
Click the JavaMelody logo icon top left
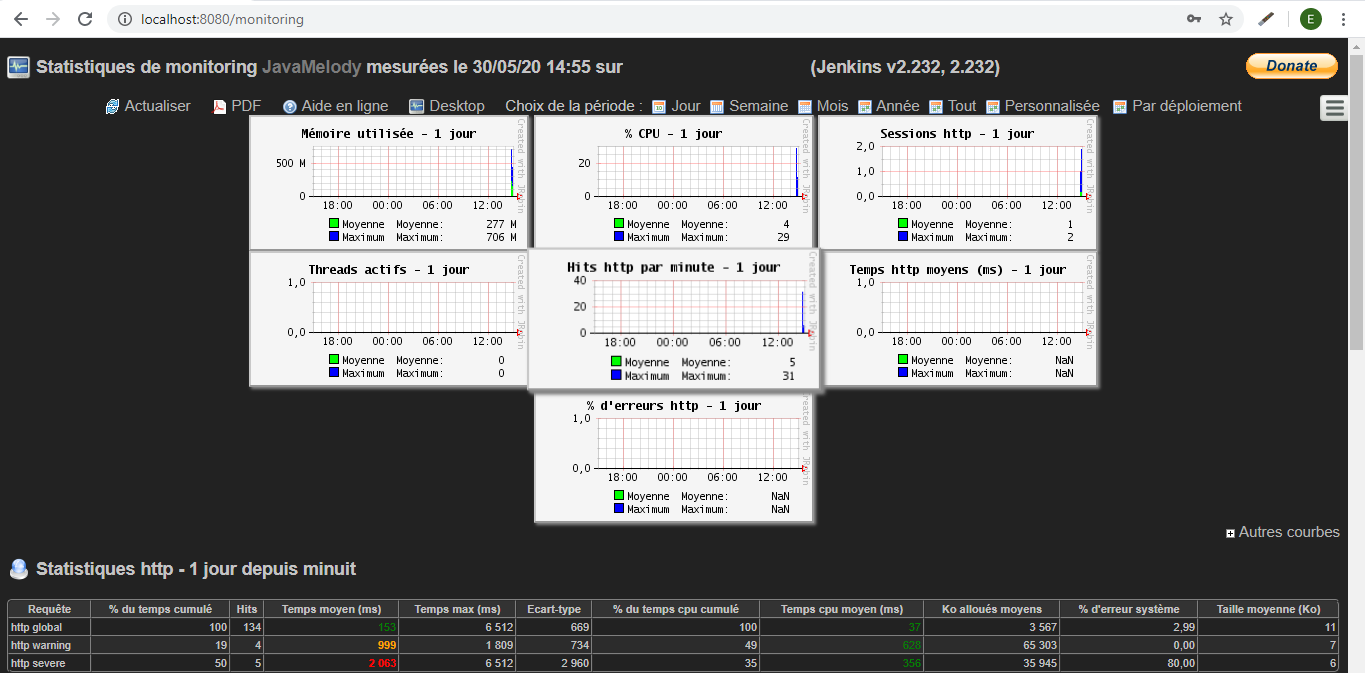pyautogui.click(x=16, y=66)
